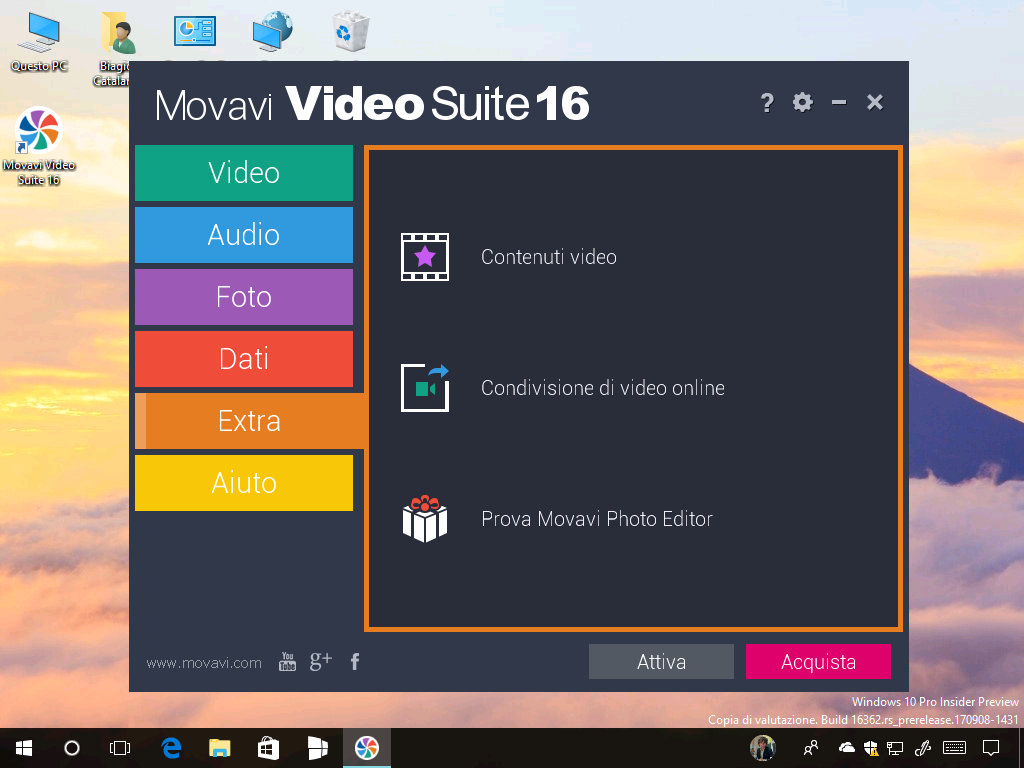
Task: Select the Network globe desktop icon
Action: click(x=272, y=31)
